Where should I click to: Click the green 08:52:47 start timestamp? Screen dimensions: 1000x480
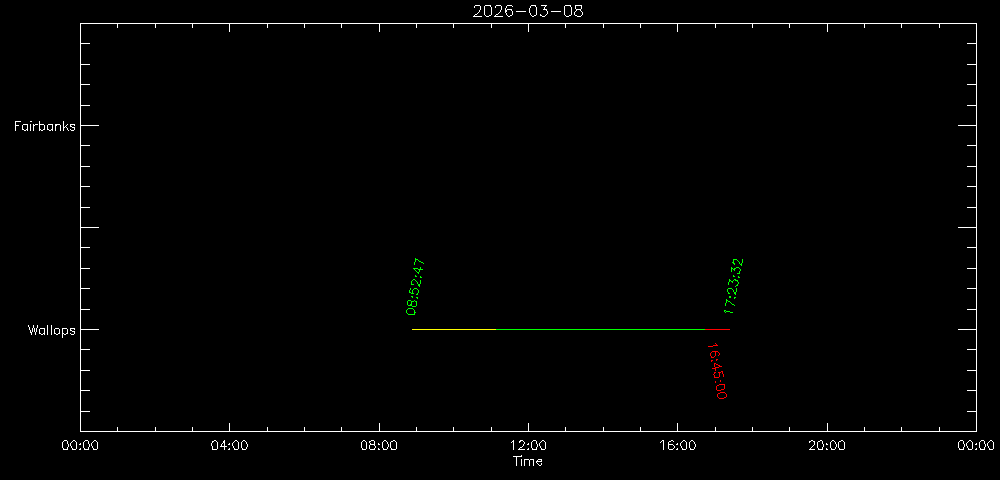416,287
